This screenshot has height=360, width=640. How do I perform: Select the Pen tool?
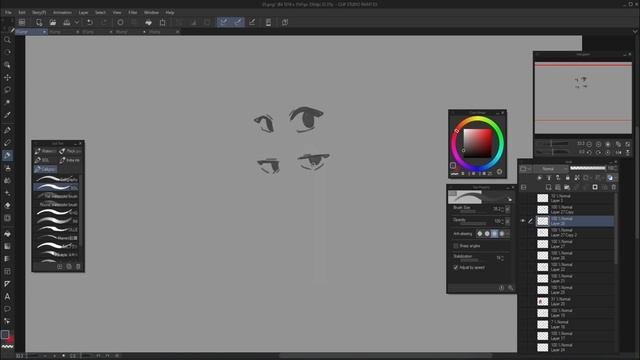7,130
